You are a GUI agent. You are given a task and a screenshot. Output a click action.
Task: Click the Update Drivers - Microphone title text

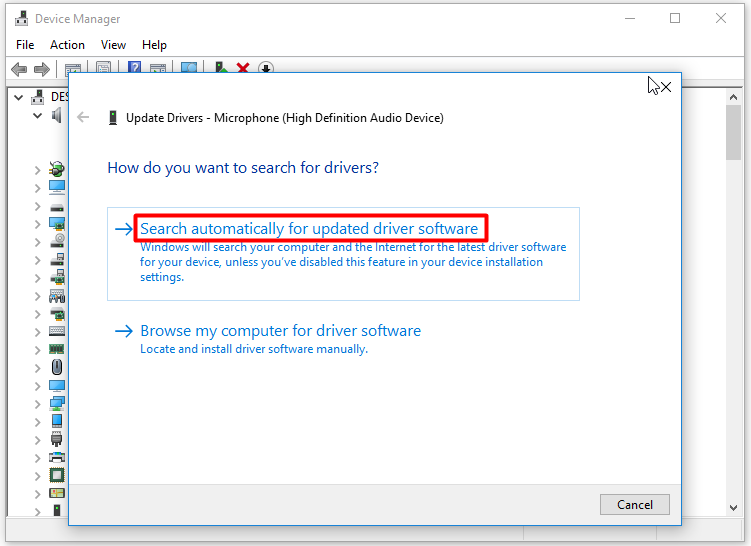pyautogui.click(x=284, y=118)
